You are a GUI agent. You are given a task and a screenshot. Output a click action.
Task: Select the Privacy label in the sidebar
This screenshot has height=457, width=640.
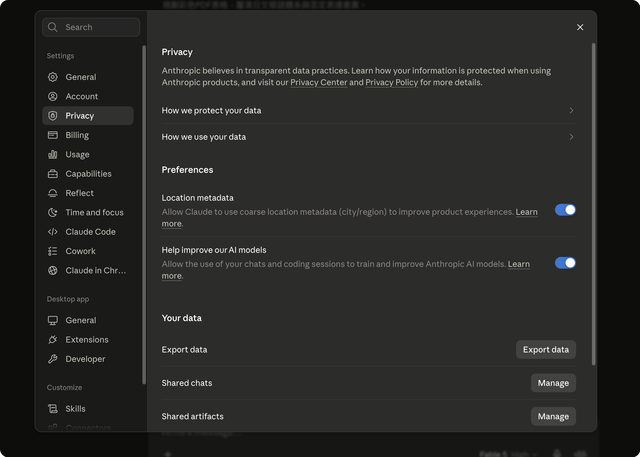(x=80, y=116)
